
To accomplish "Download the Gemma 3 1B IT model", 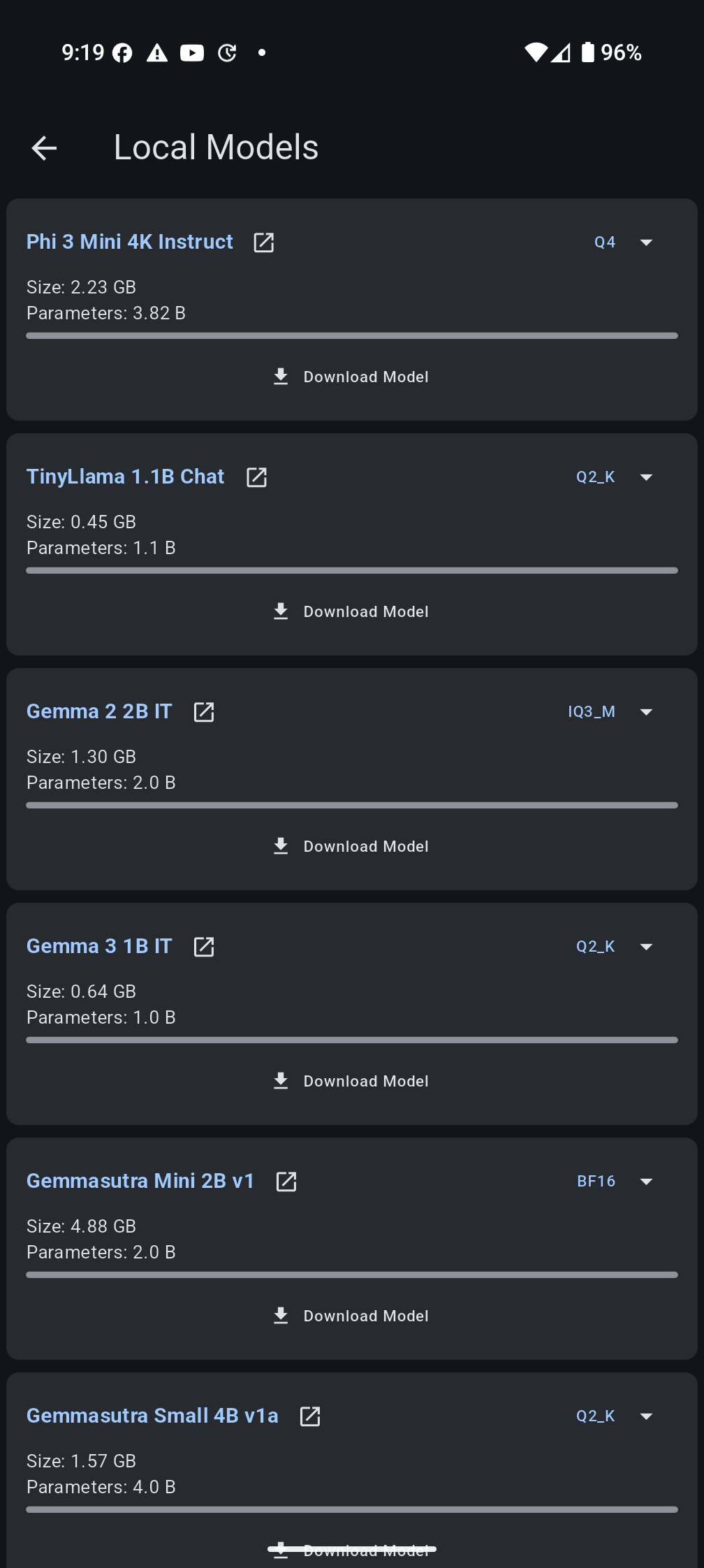I will 351,1082.
